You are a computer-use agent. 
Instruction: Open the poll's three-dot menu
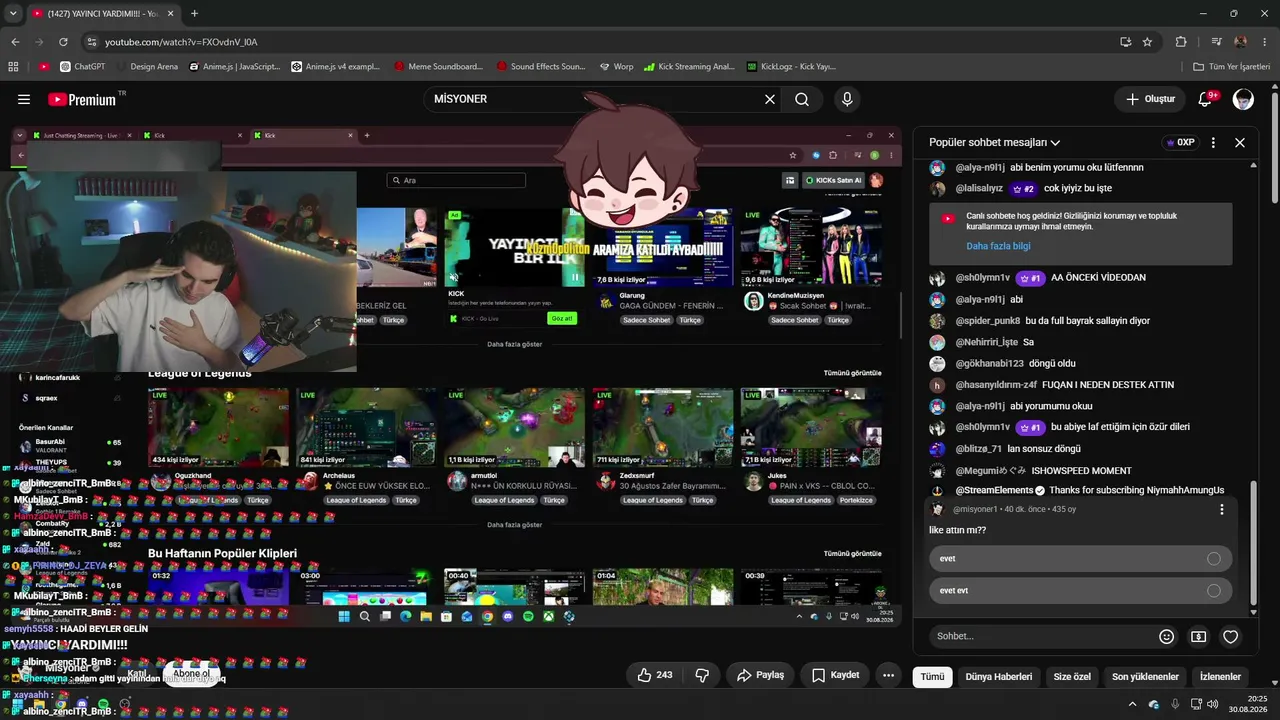point(1221,510)
